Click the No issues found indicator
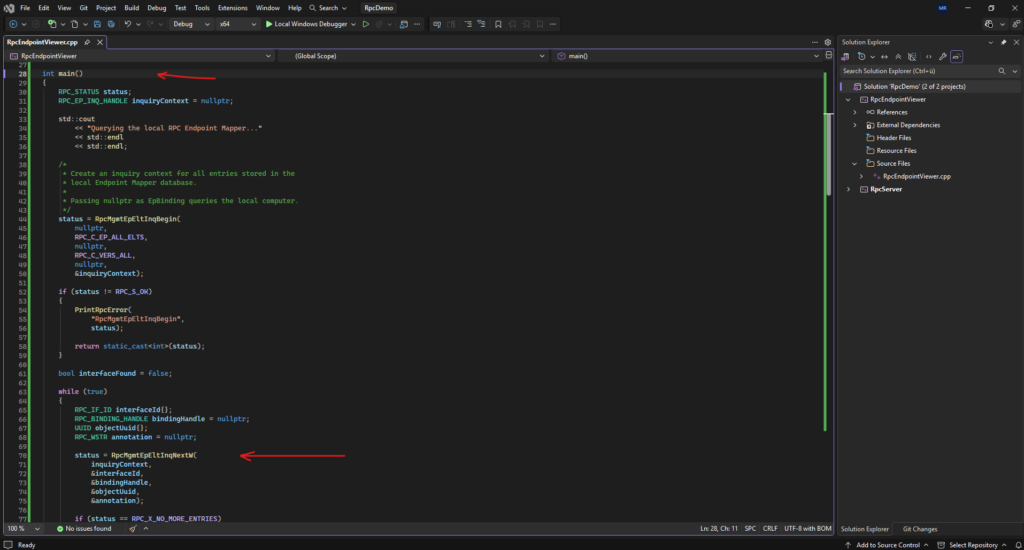This screenshot has width=1024, height=550. click(84, 528)
